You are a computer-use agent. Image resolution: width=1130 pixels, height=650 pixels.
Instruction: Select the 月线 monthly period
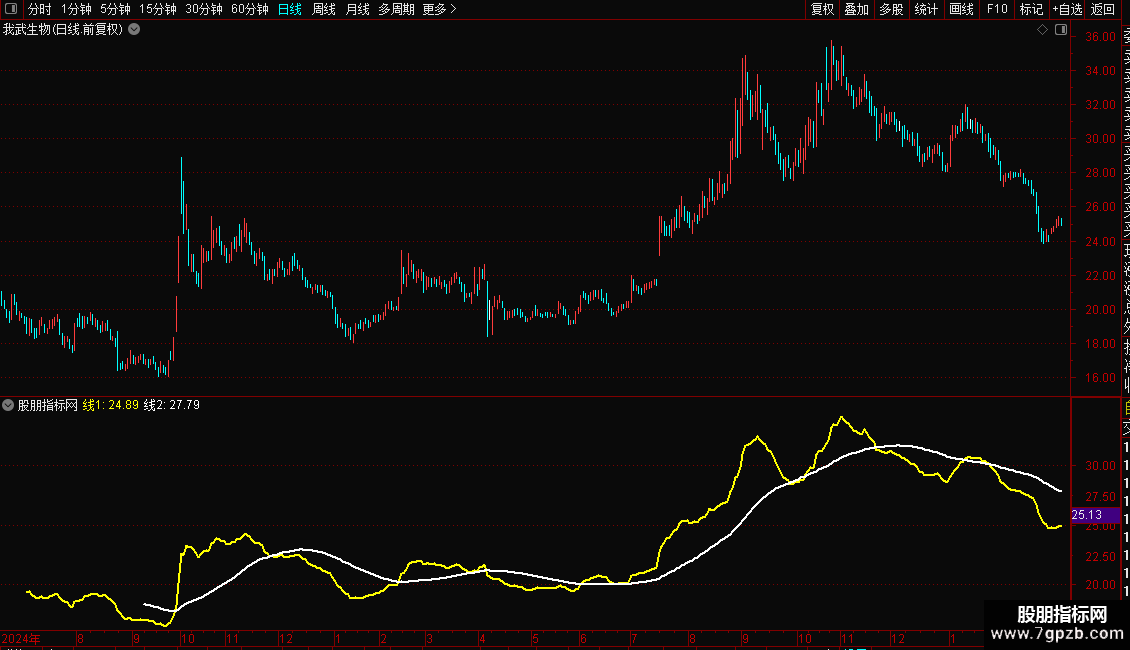coord(357,9)
